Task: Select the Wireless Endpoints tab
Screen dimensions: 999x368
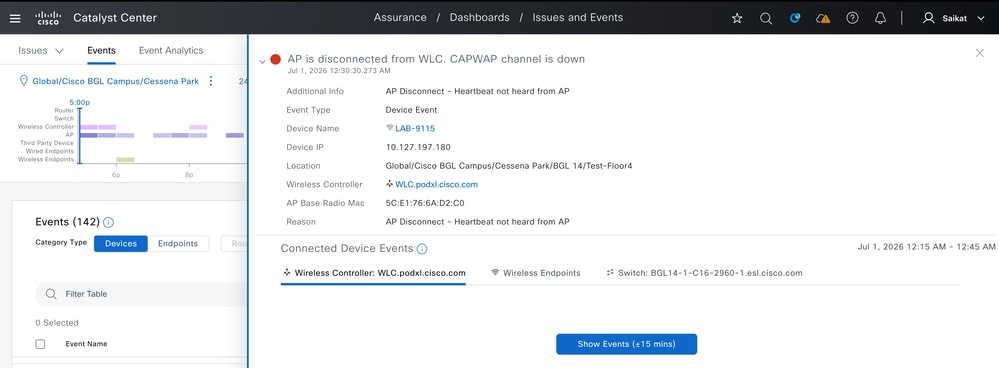Action: point(536,272)
